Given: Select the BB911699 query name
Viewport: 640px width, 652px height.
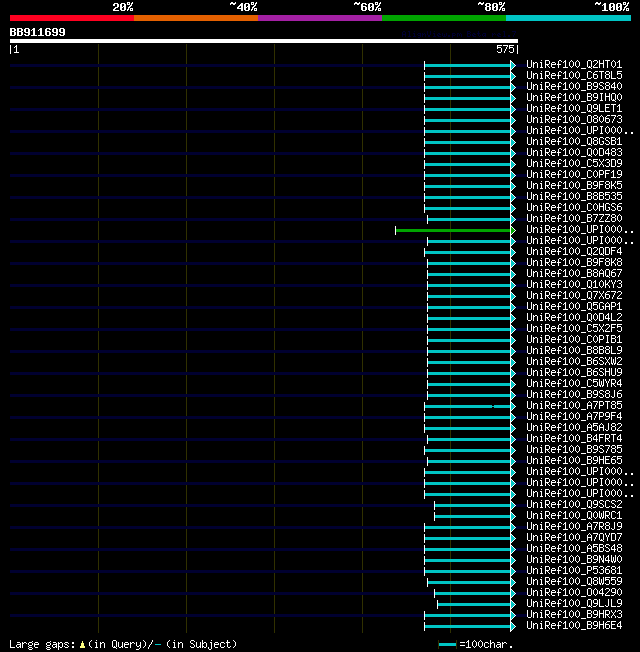Looking at the screenshot, I should (x=37, y=32).
